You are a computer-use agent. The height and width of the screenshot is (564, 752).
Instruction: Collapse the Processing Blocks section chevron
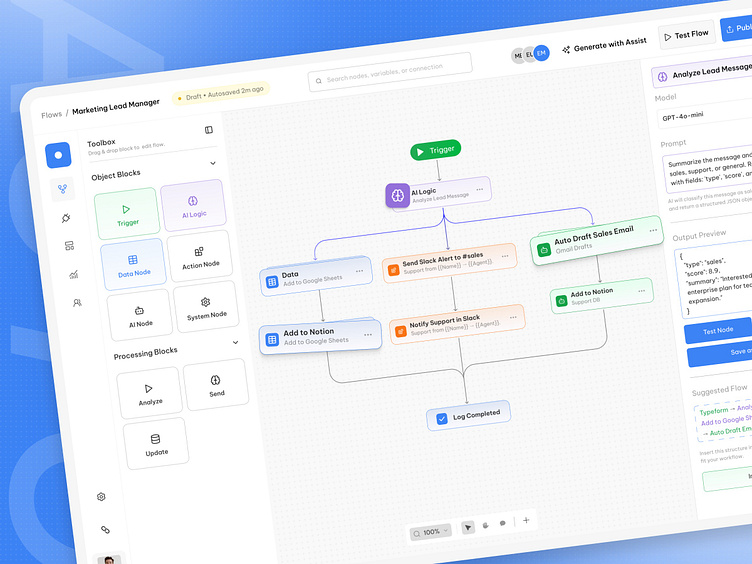(x=236, y=343)
